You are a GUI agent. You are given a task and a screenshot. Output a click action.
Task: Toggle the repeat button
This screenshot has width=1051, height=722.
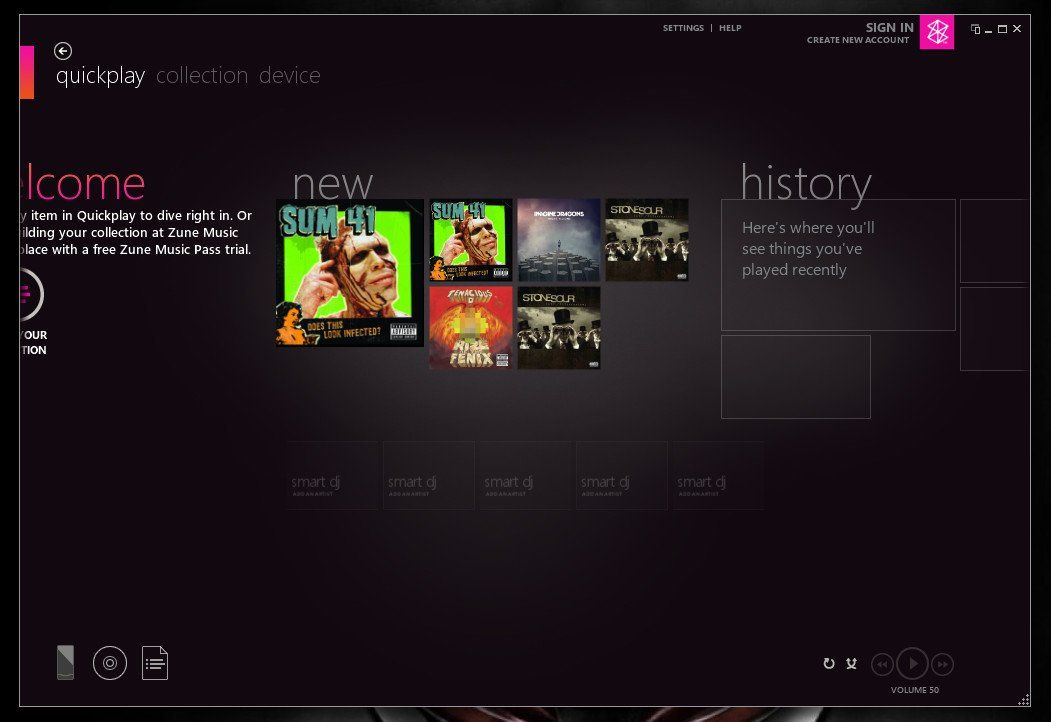pyautogui.click(x=829, y=663)
